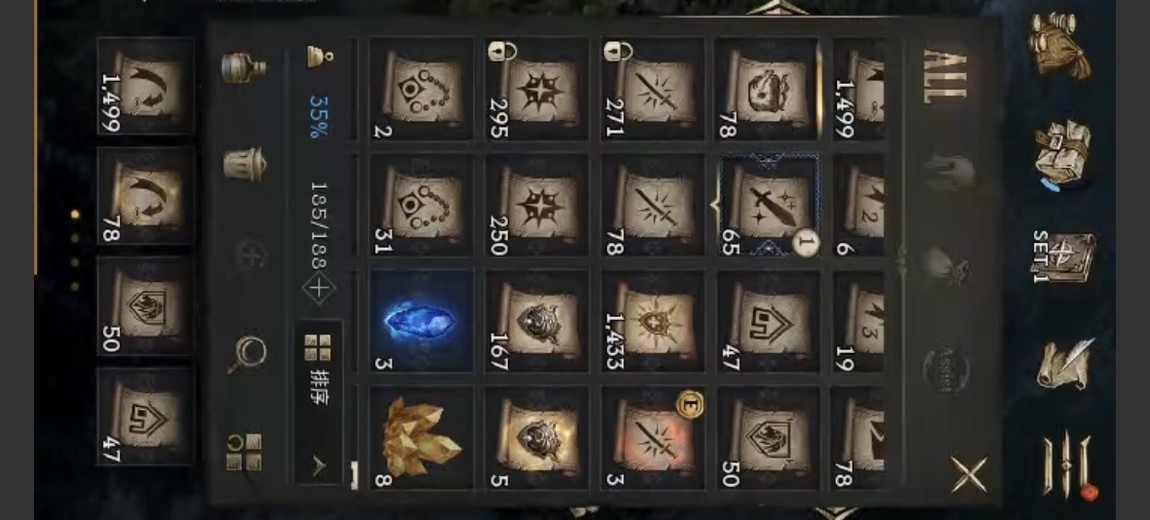
Task: Expand inventory slots with 185/188 plus button
Action: coord(318,288)
